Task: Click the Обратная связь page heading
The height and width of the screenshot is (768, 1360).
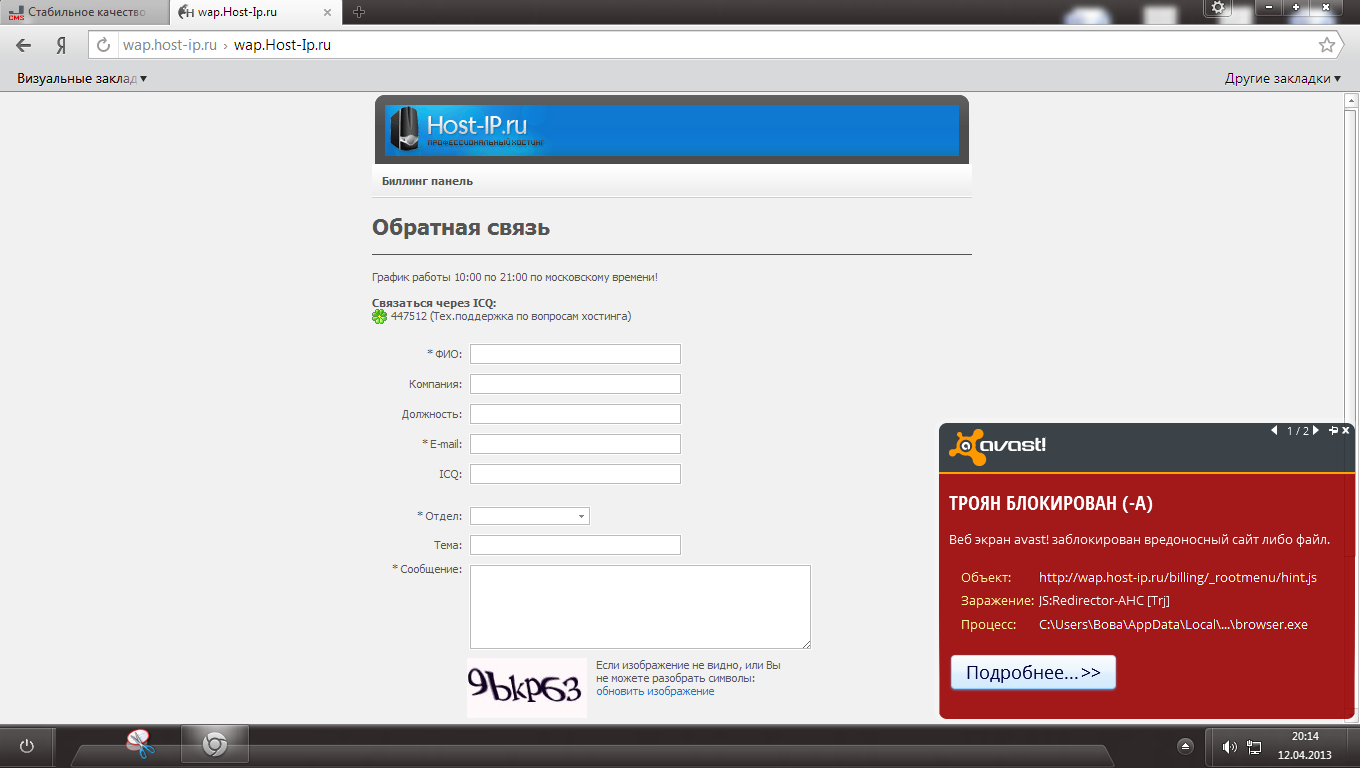Action: (461, 228)
